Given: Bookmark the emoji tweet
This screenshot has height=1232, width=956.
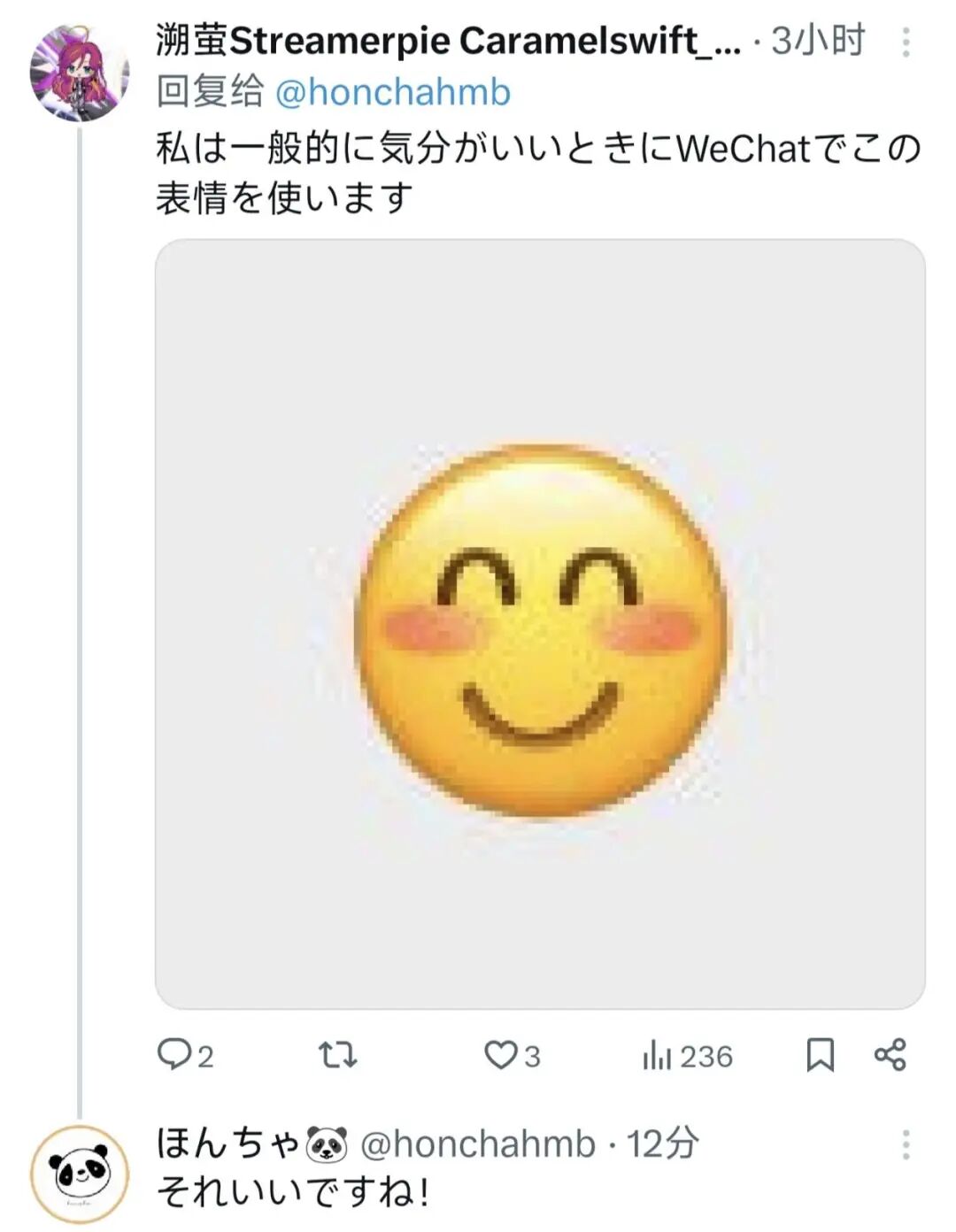Looking at the screenshot, I should coord(820,1055).
